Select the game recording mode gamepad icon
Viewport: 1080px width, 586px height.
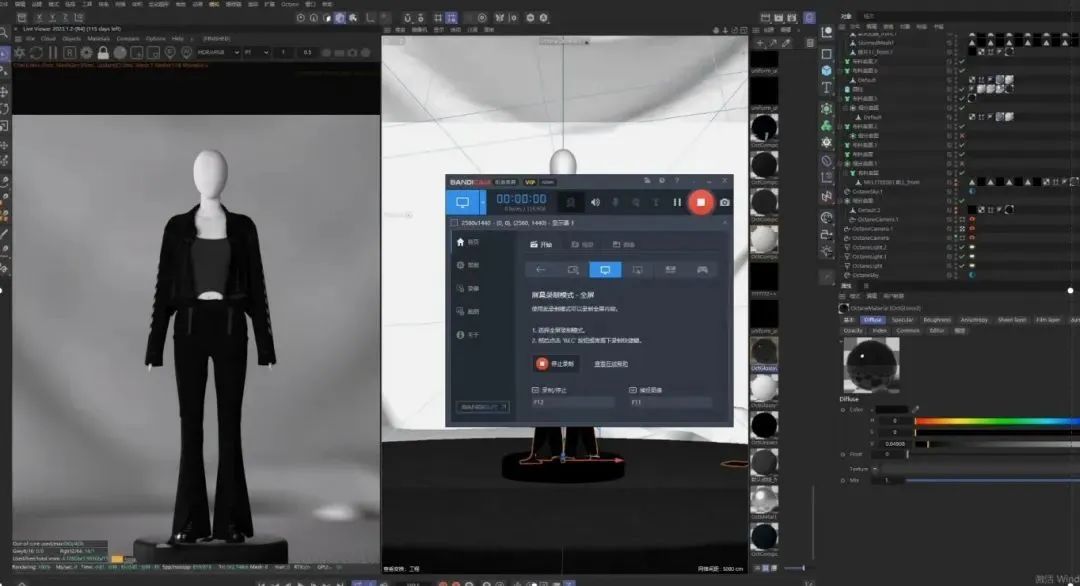(x=702, y=269)
